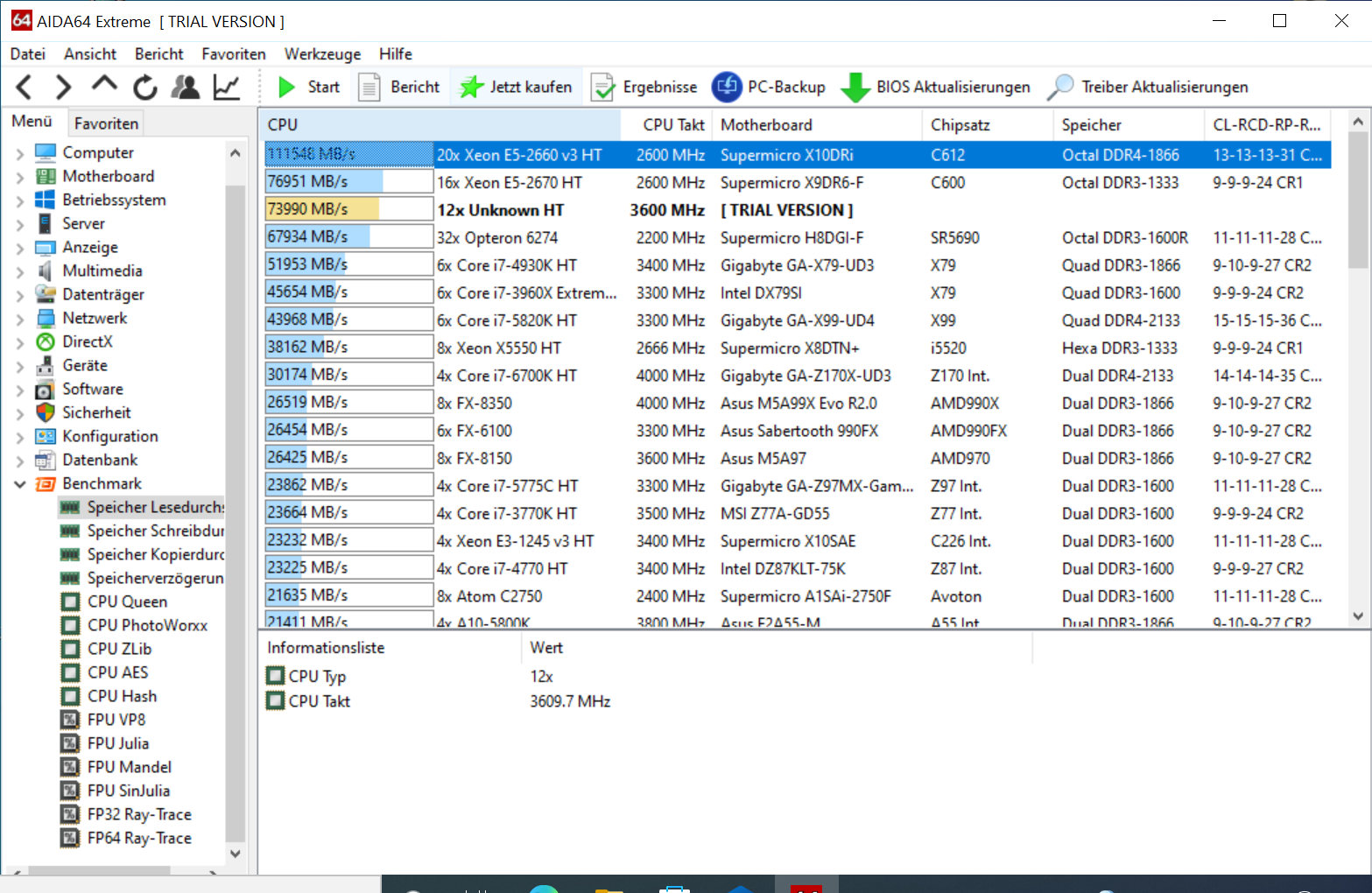Collapse the Benchmark tree node
Viewport: 1372px width, 893px height.
point(20,484)
